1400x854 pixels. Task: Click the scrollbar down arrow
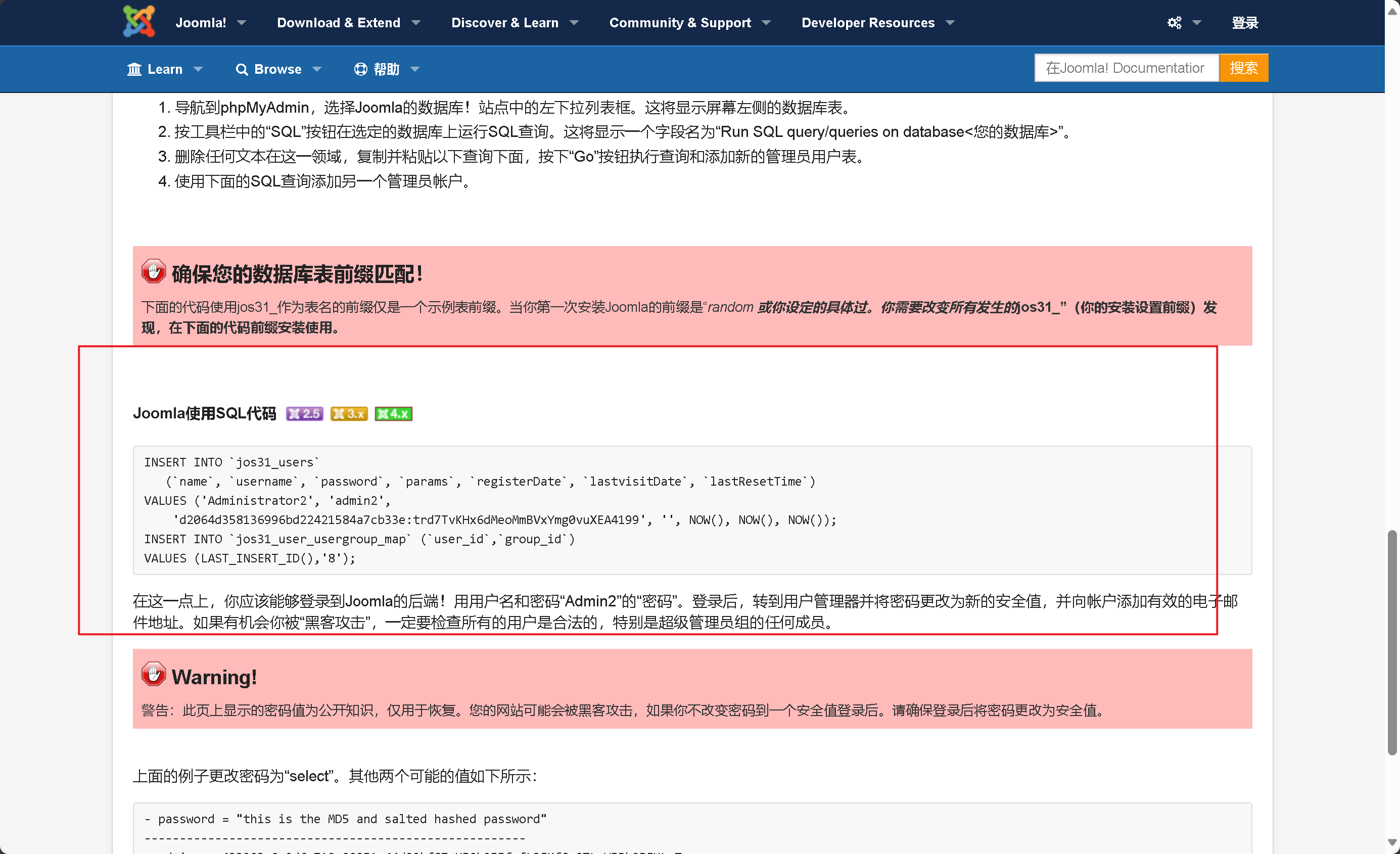click(1392, 843)
